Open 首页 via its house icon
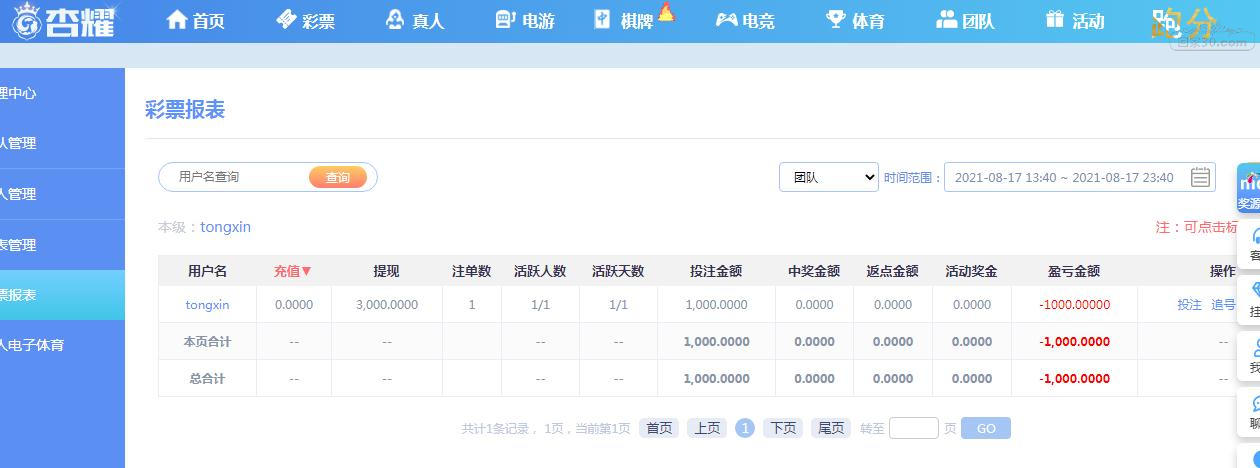This screenshot has height=468, width=1260. point(177,20)
